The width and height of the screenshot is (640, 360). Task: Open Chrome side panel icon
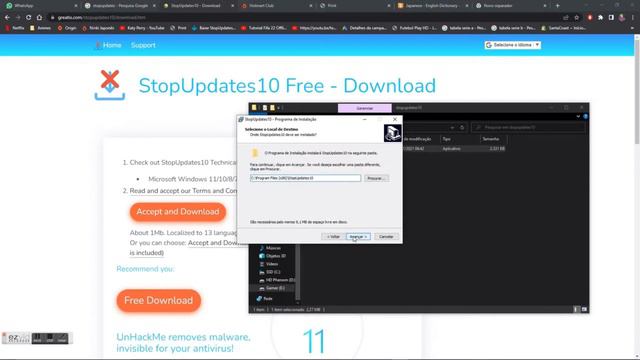click(611, 18)
